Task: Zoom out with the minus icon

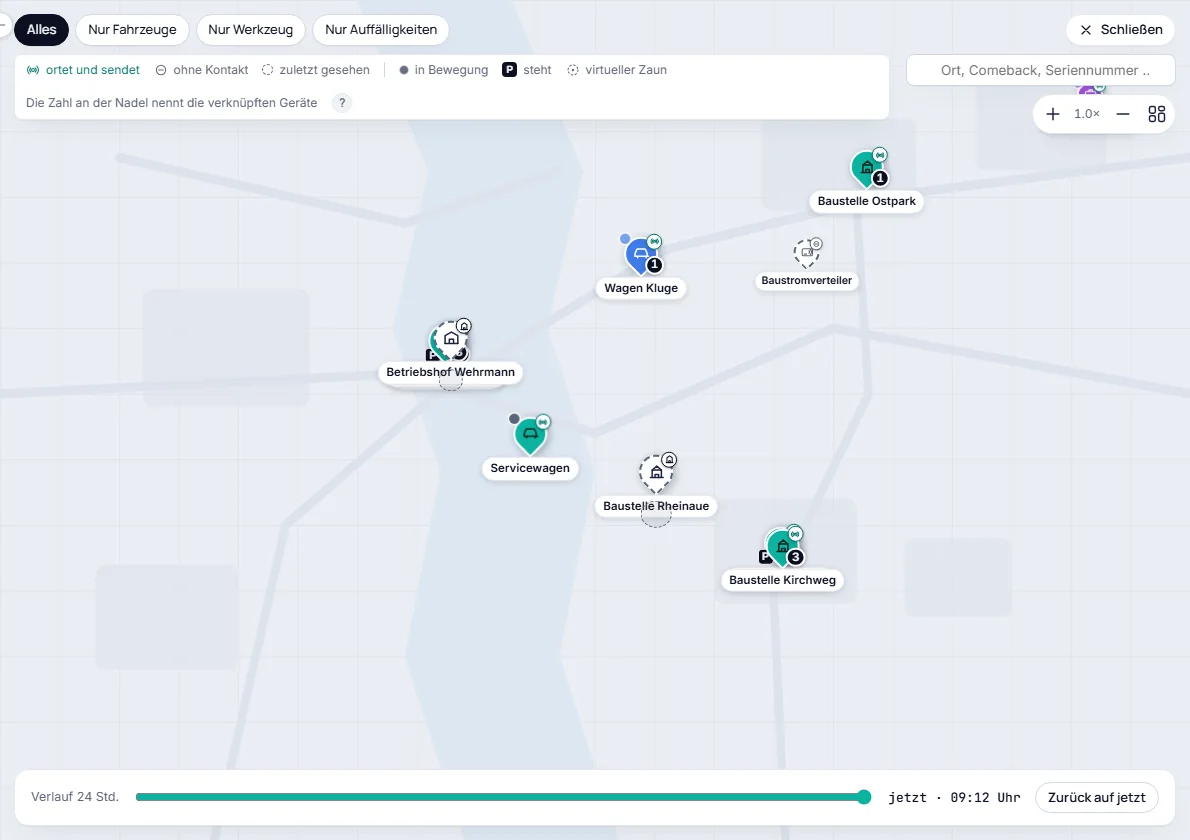Action: 1122,114
